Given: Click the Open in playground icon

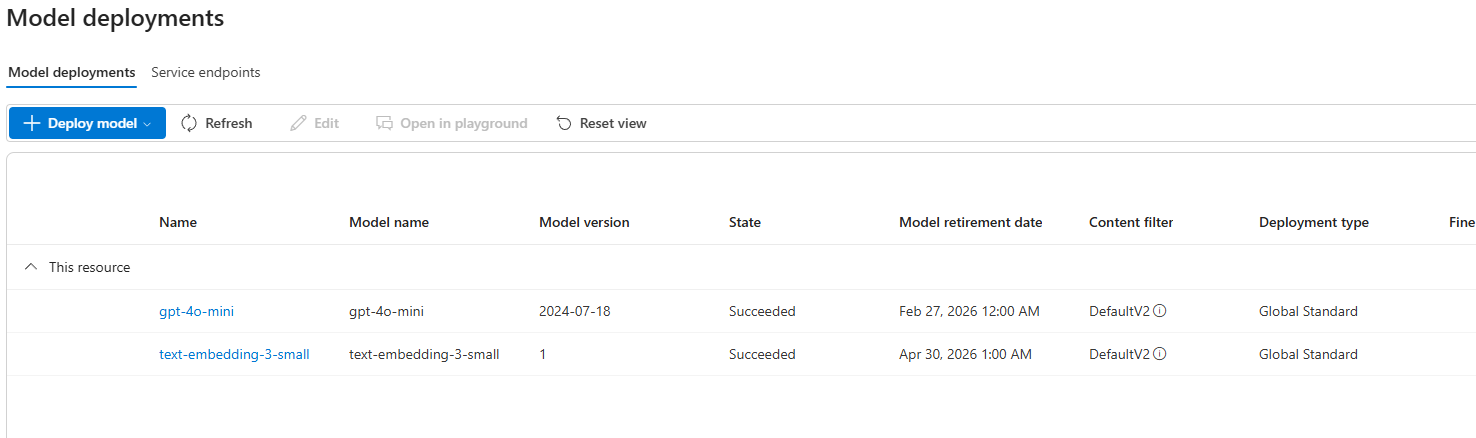Looking at the screenshot, I should pyautogui.click(x=384, y=123).
